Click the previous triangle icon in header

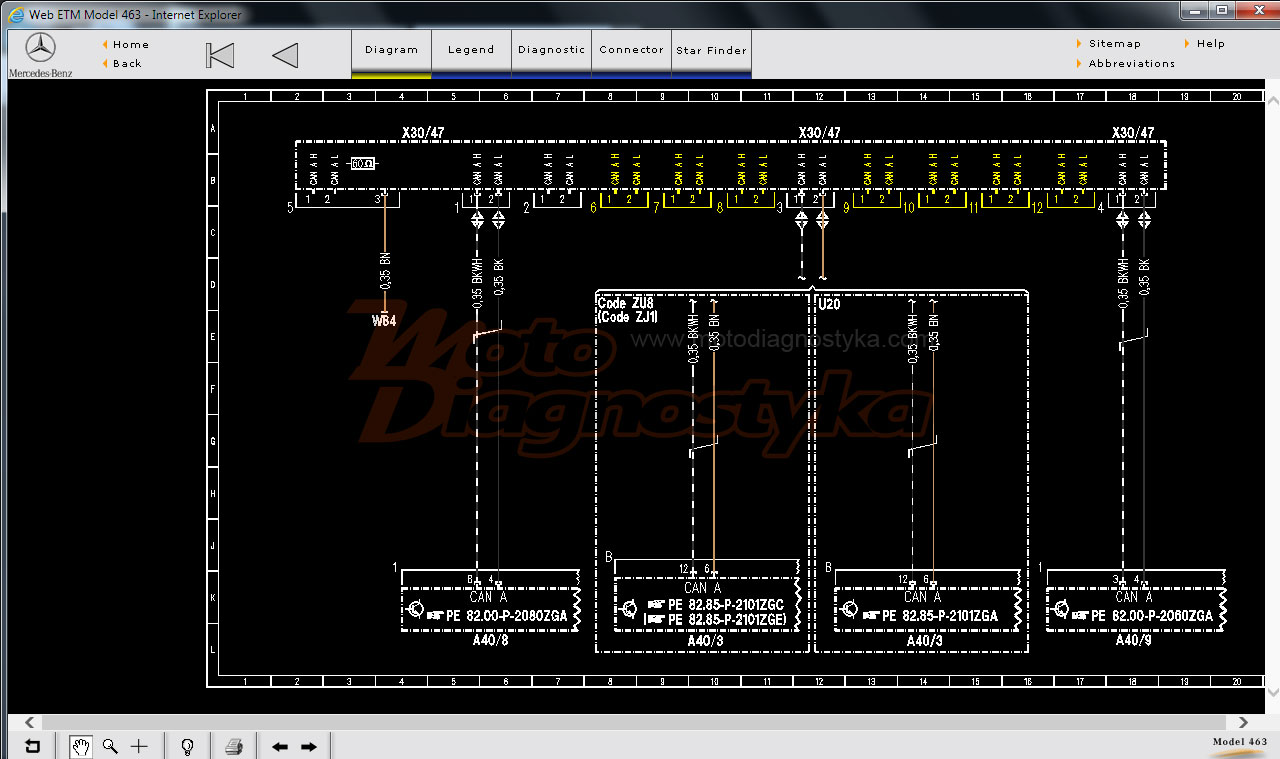pos(285,55)
